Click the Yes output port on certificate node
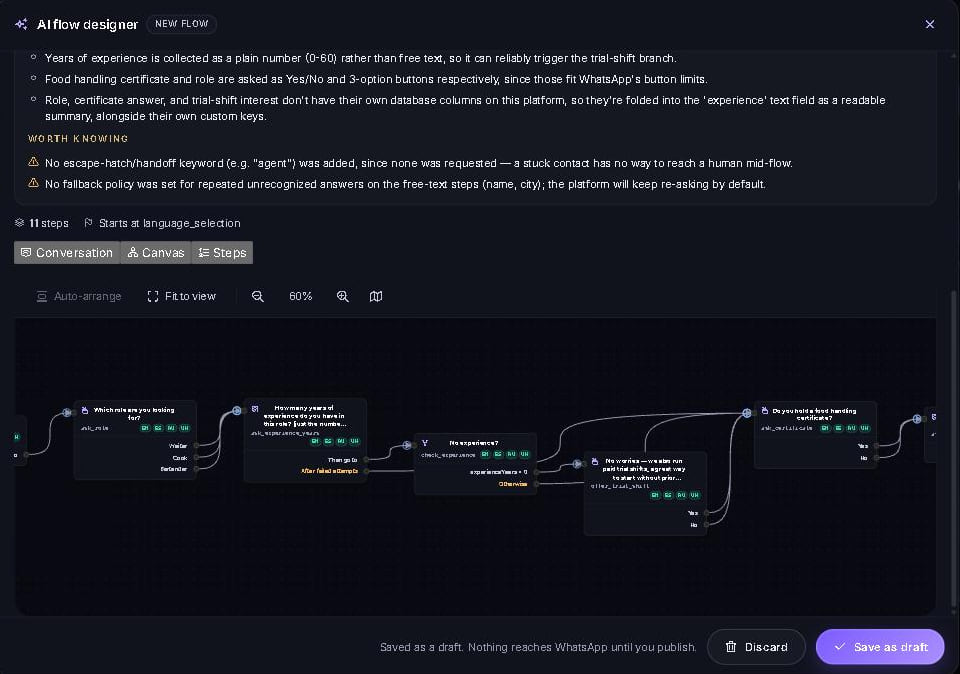960x674 pixels. coord(876,446)
